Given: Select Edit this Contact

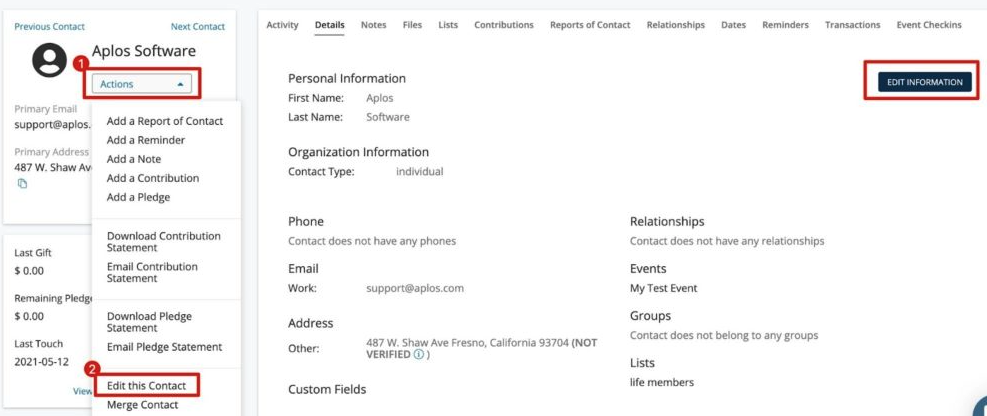Looking at the screenshot, I should click(147, 385).
